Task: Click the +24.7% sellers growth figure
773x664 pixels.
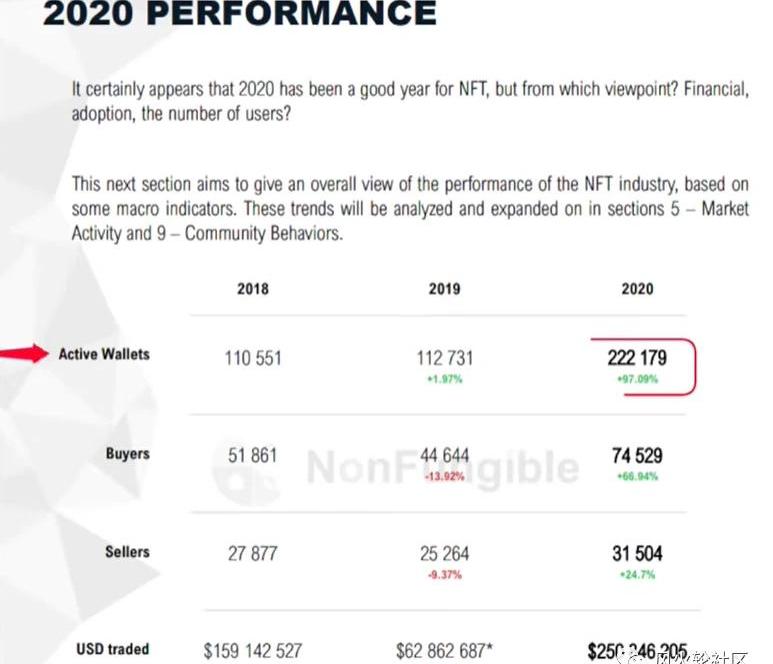Action: pyautogui.click(x=637, y=575)
